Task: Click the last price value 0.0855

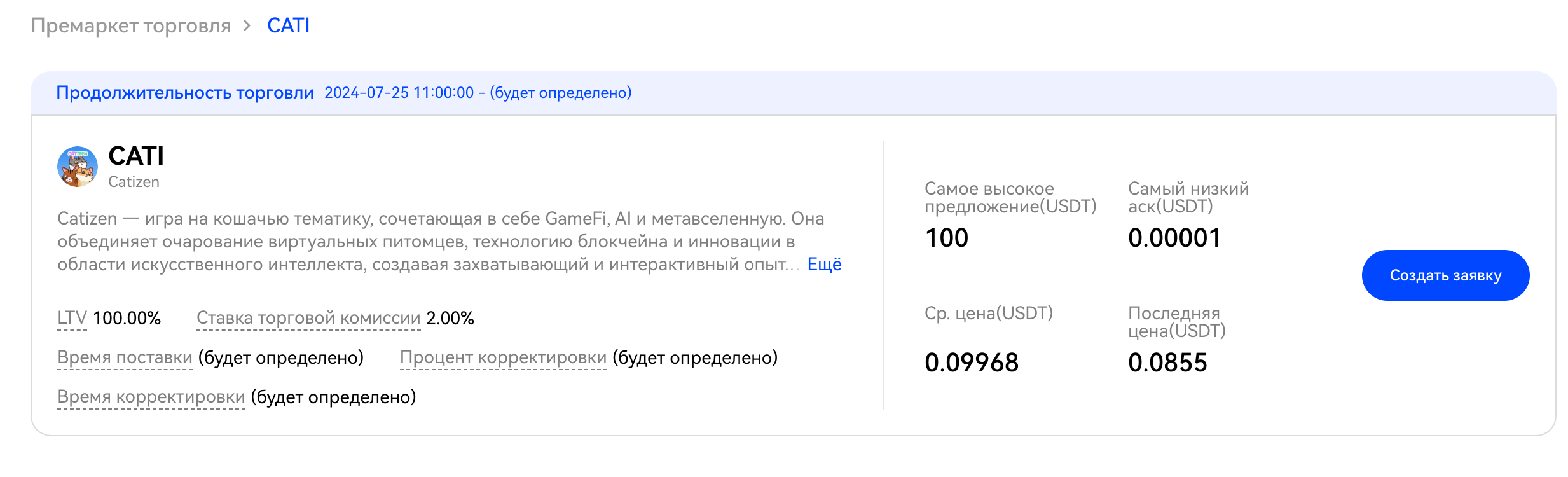Action: 1167,363
